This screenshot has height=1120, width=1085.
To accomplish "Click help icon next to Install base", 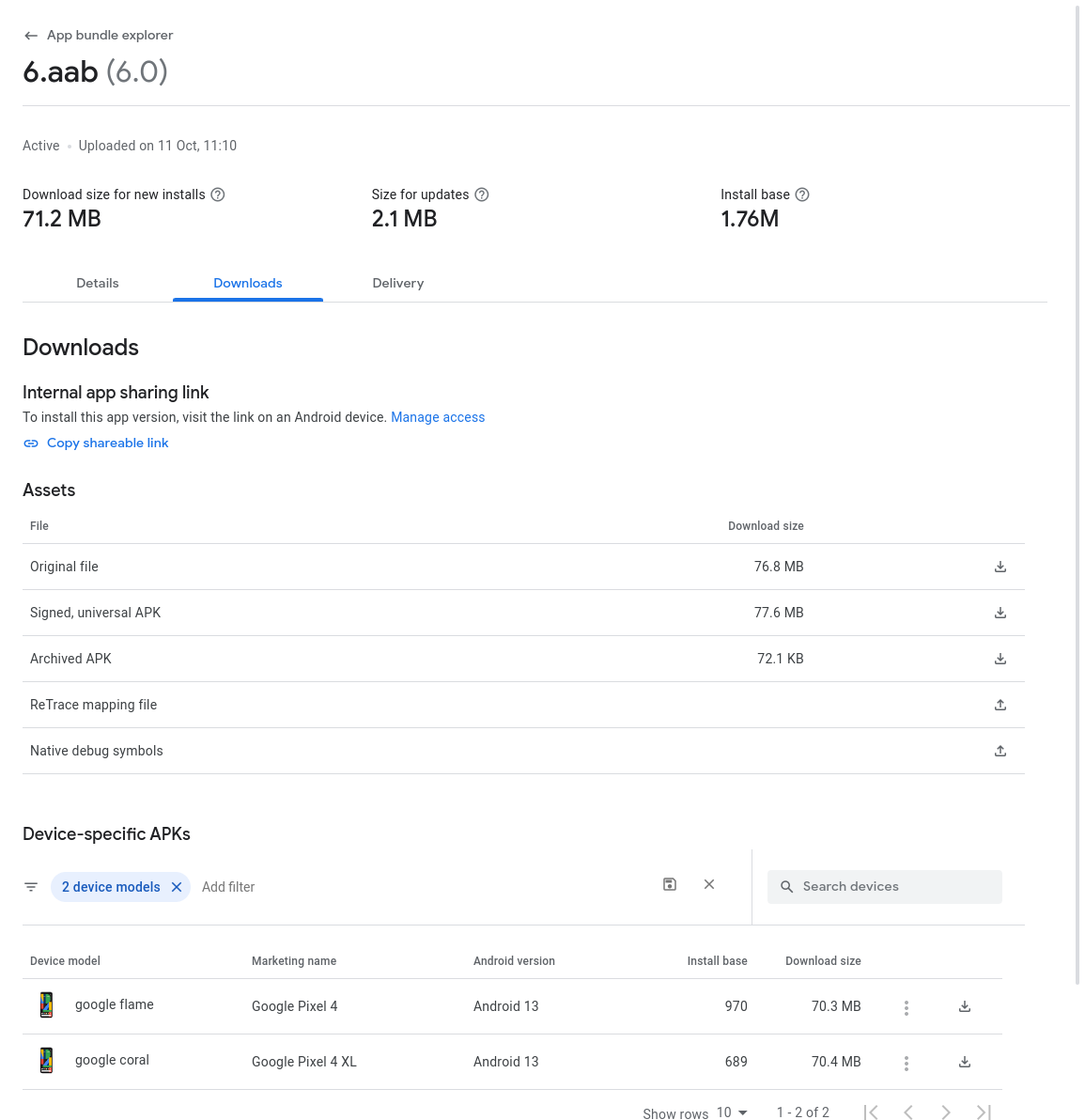I will pos(802,194).
